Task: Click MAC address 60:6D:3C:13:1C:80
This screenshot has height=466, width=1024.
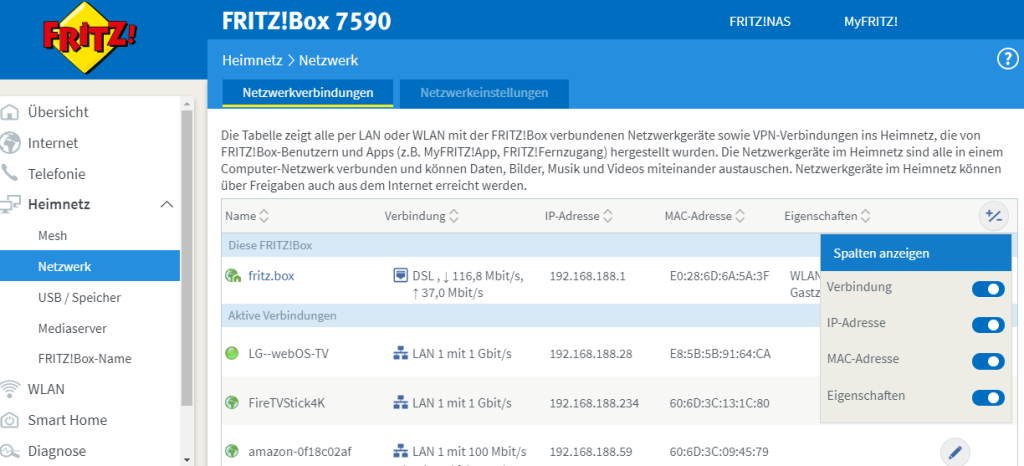Action: tap(719, 403)
